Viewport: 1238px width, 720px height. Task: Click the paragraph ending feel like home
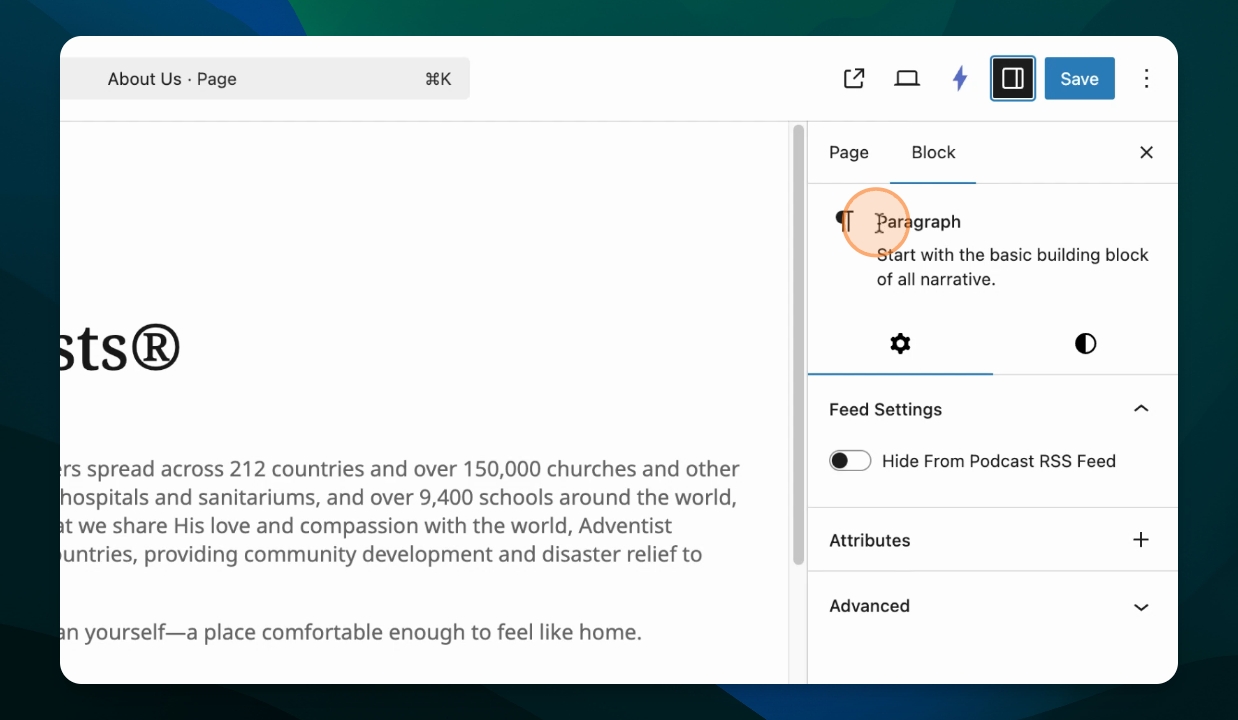point(350,632)
